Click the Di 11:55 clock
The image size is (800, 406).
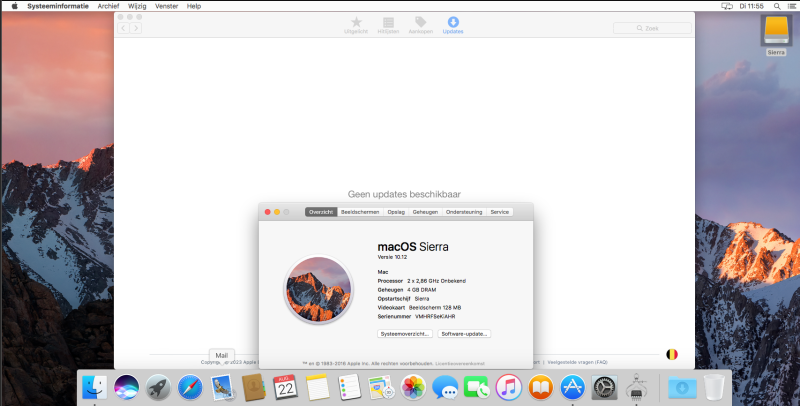pos(752,6)
